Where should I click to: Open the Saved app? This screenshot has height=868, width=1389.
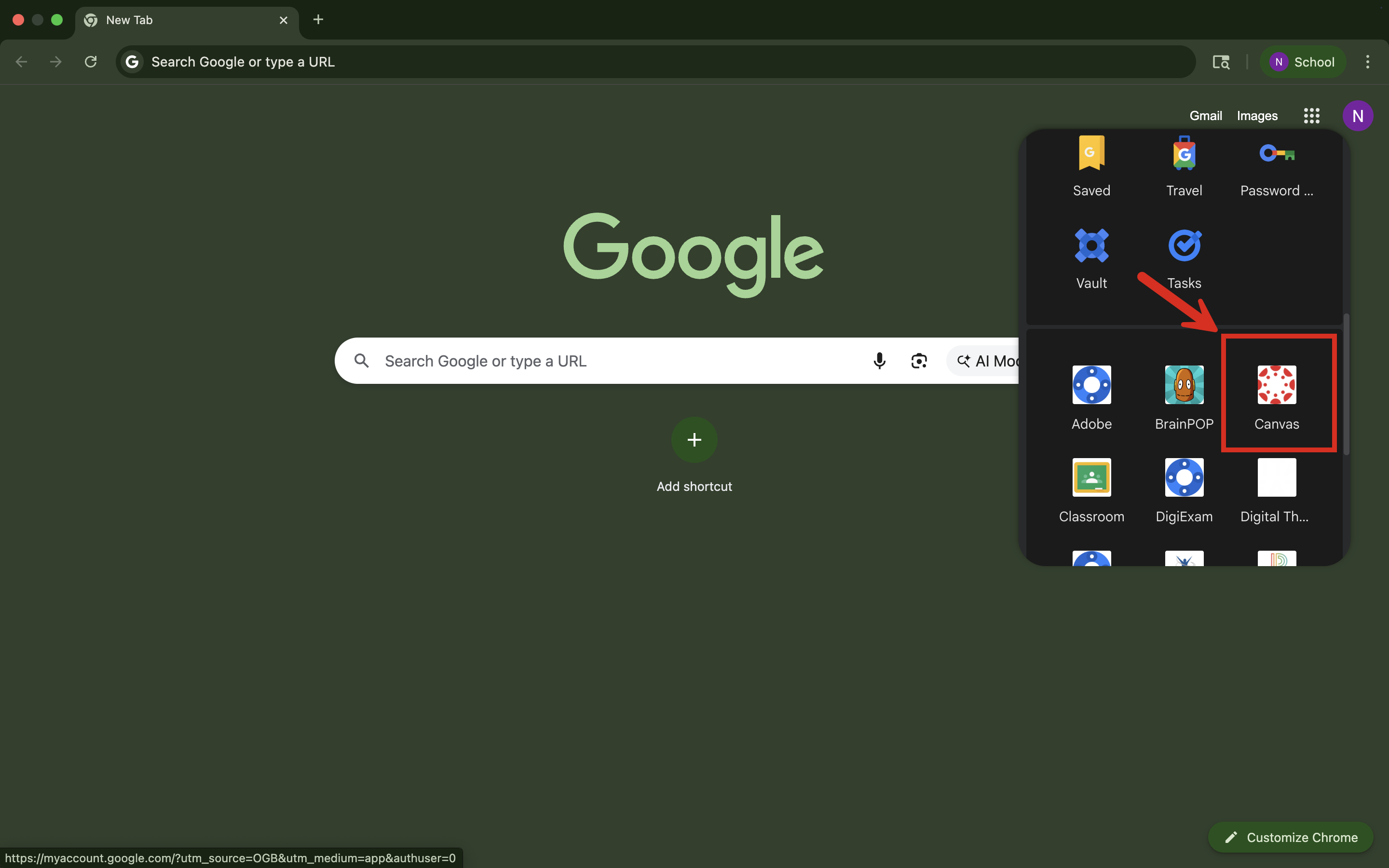pyautogui.click(x=1091, y=154)
